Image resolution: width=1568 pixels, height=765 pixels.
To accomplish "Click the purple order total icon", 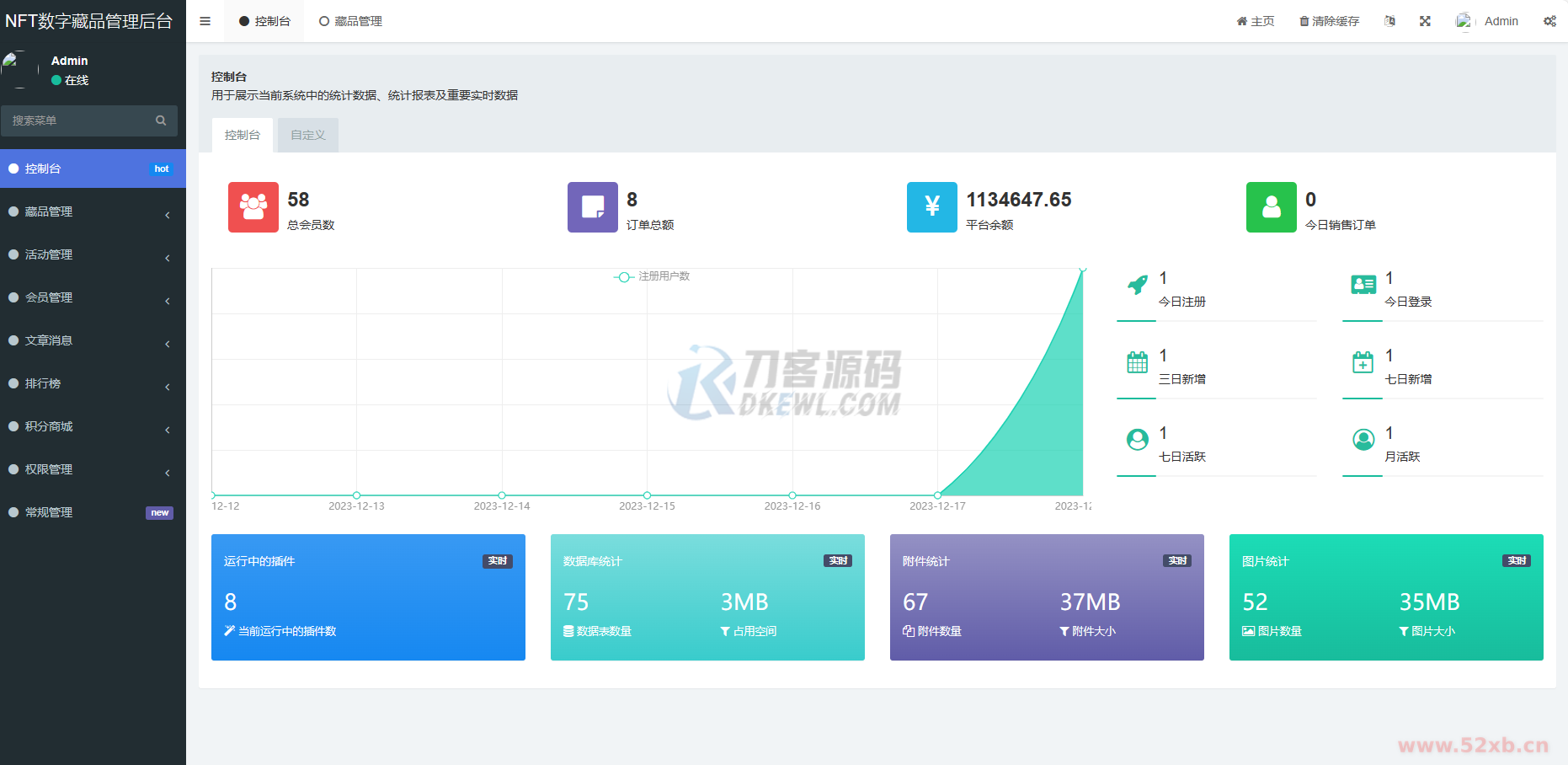I will (x=592, y=207).
